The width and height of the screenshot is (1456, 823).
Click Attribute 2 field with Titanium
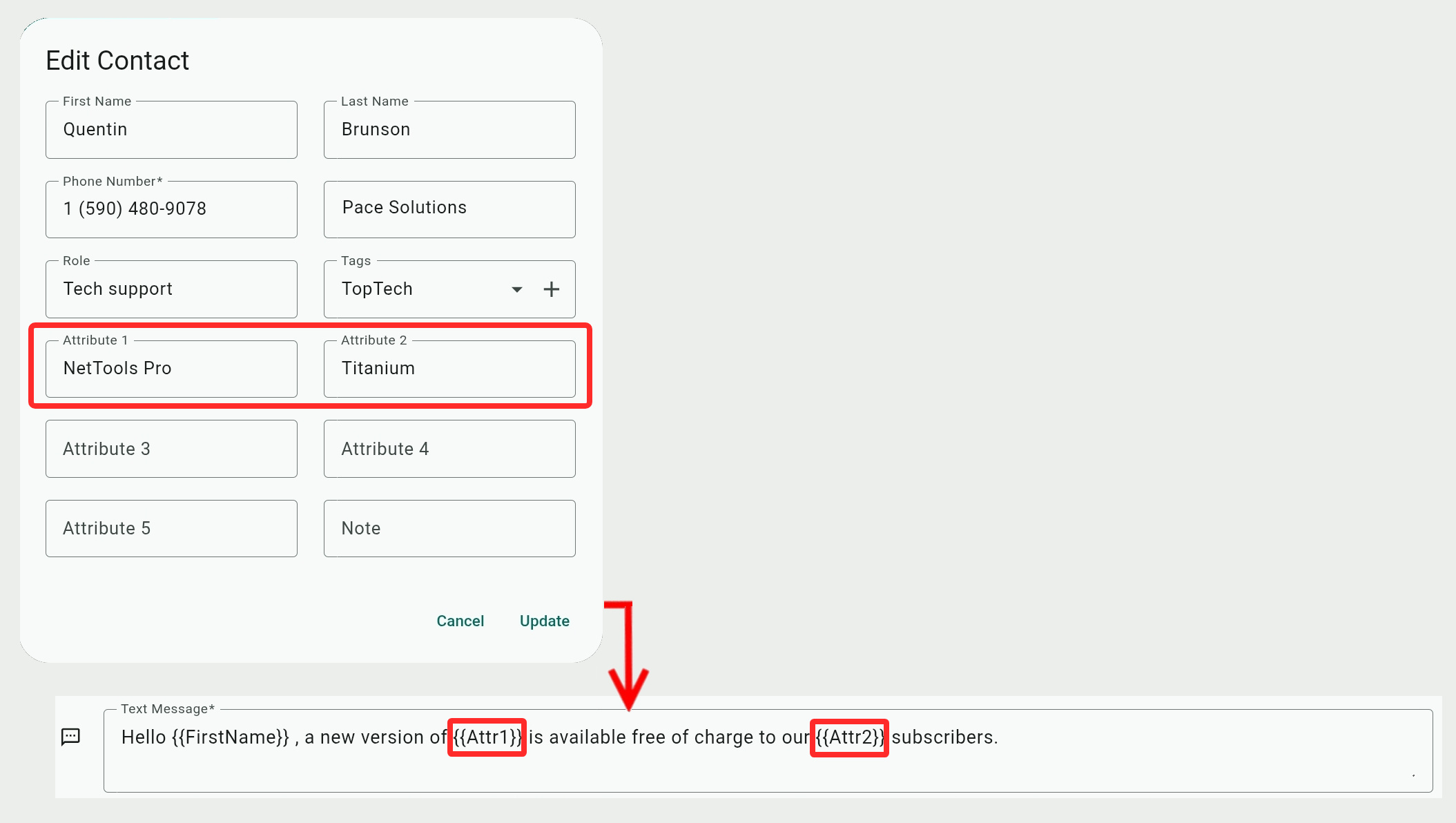tap(449, 369)
